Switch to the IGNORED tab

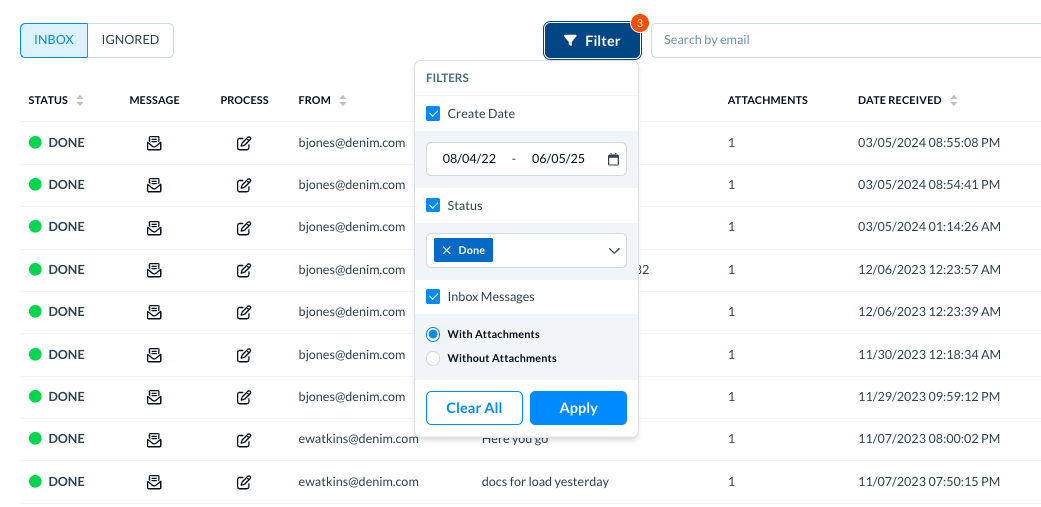[130, 40]
